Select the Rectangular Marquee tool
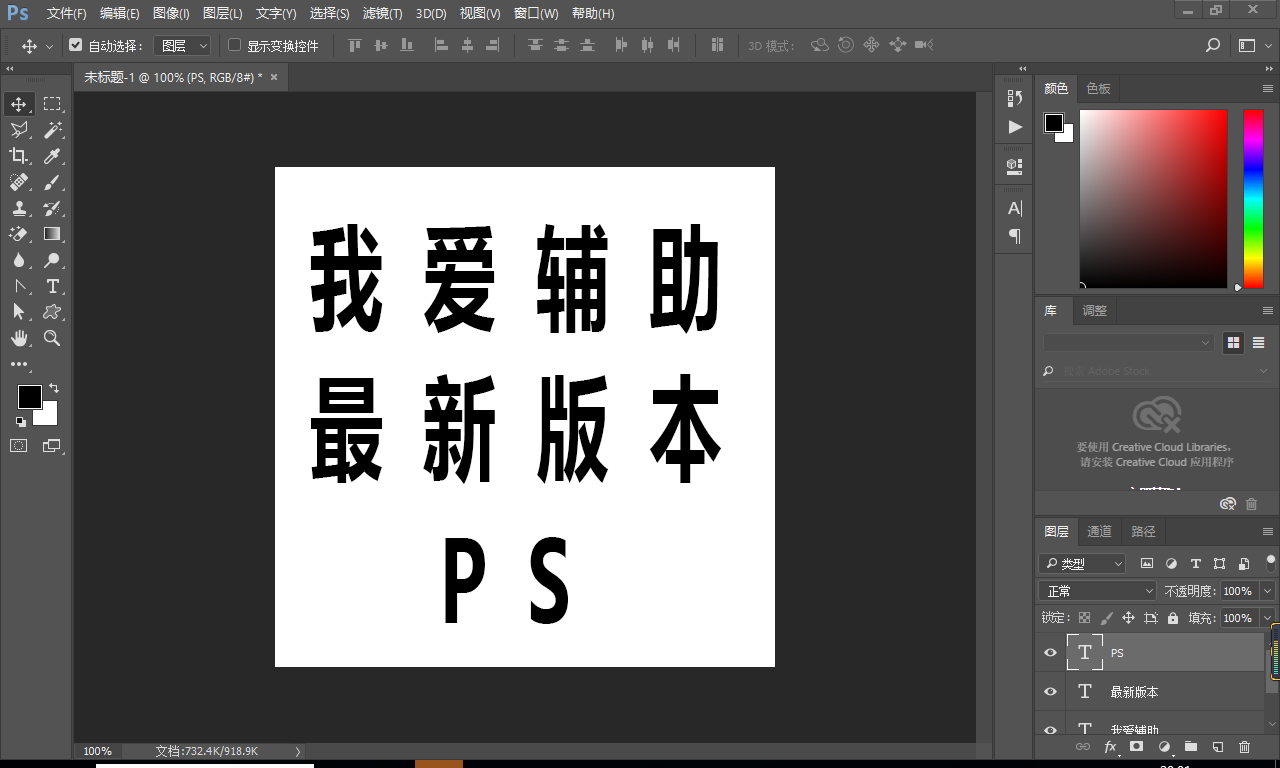This screenshot has width=1280, height=768. 52,104
